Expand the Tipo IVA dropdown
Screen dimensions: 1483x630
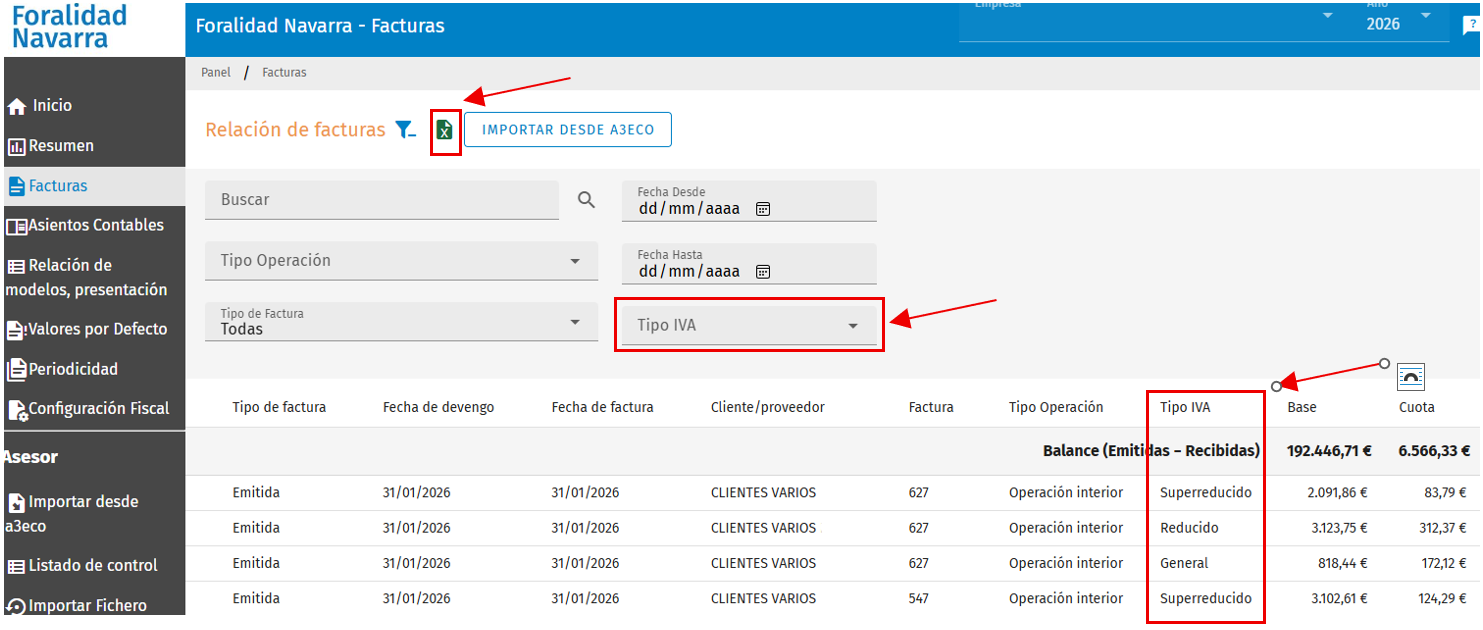coord(749,325)
